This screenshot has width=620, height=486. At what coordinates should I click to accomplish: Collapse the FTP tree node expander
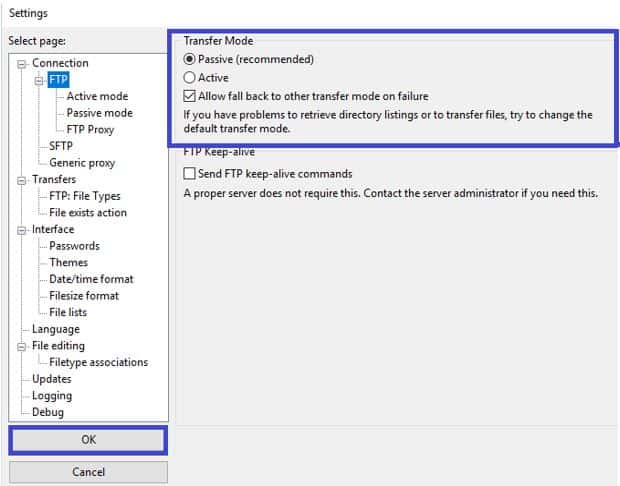pos(39,81)
